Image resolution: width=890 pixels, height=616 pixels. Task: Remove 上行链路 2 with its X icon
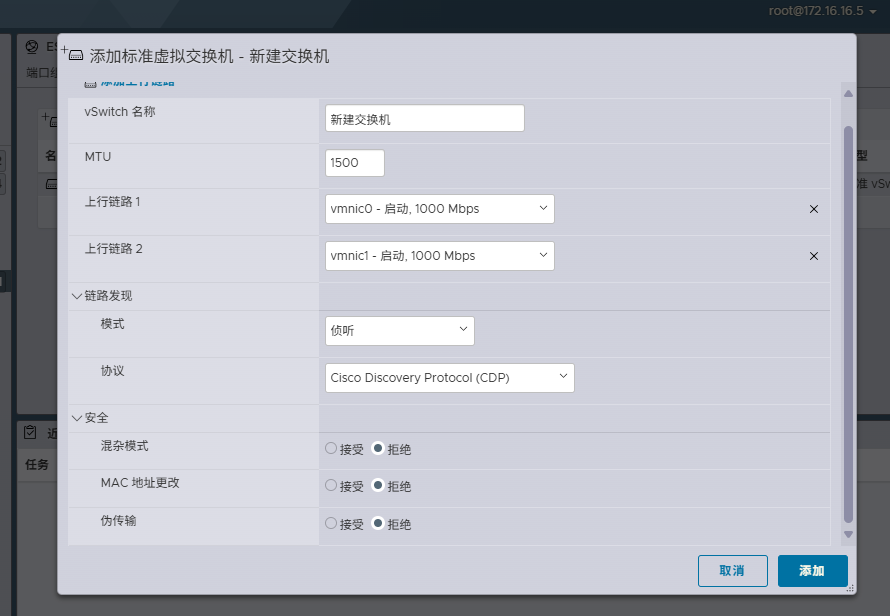tap(813, 255)
